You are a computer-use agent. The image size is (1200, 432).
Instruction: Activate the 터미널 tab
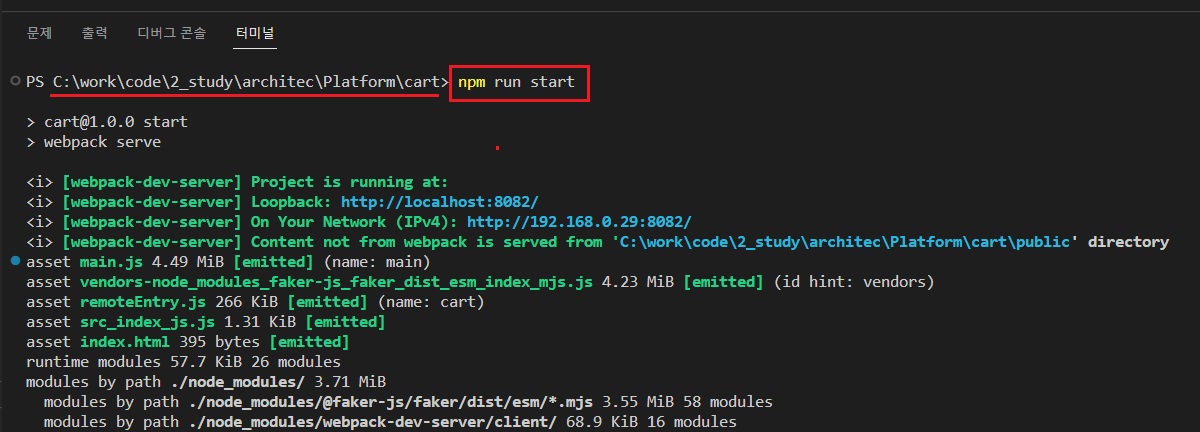click(255, 33)
